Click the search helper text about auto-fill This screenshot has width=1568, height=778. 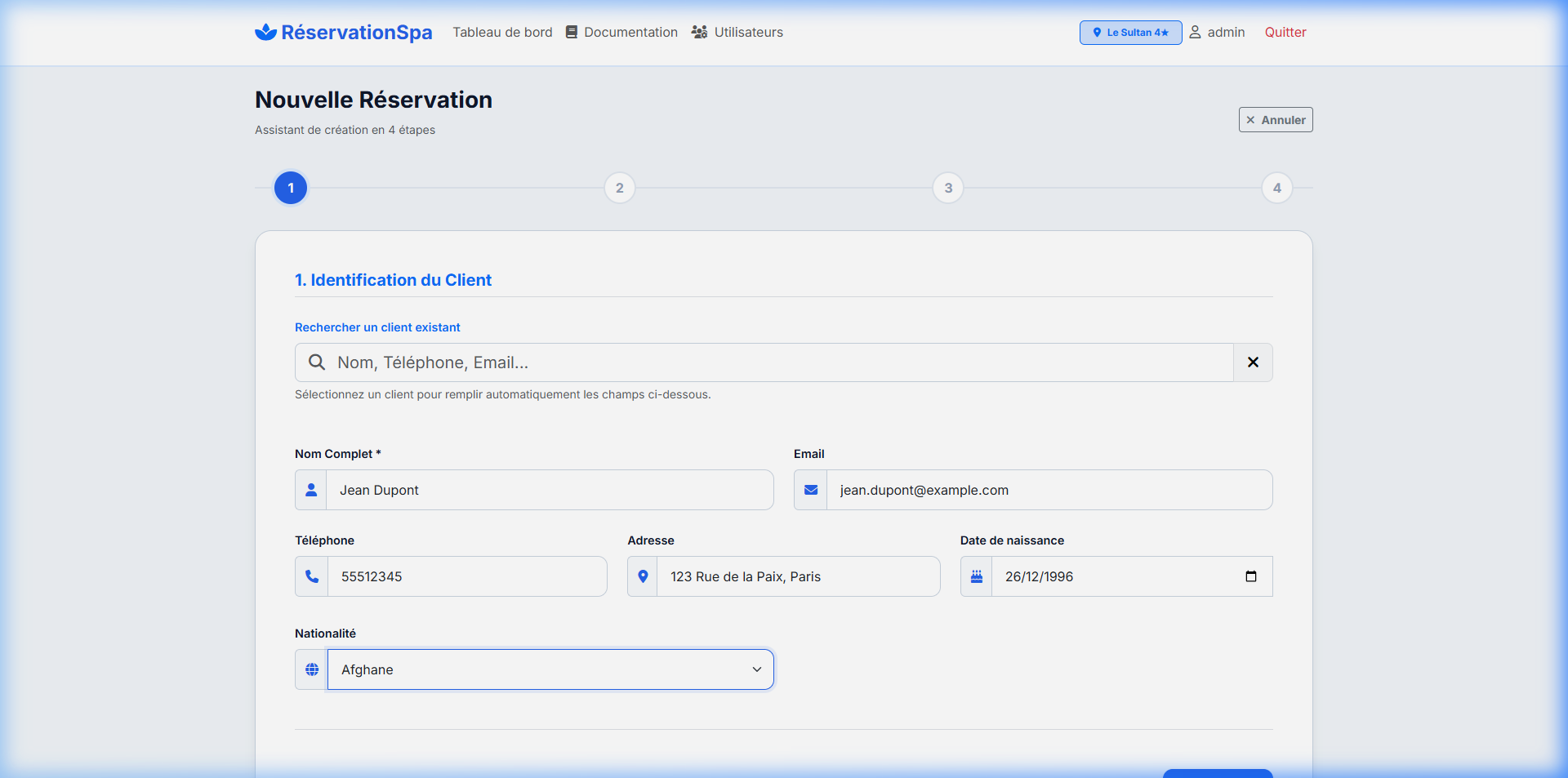tap(502, 394)
